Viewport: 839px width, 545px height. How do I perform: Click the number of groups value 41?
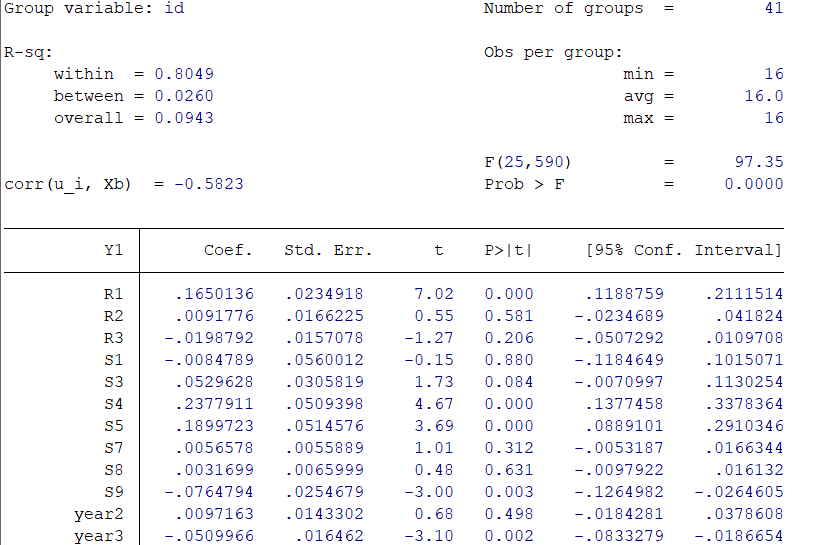pos(773,8)
